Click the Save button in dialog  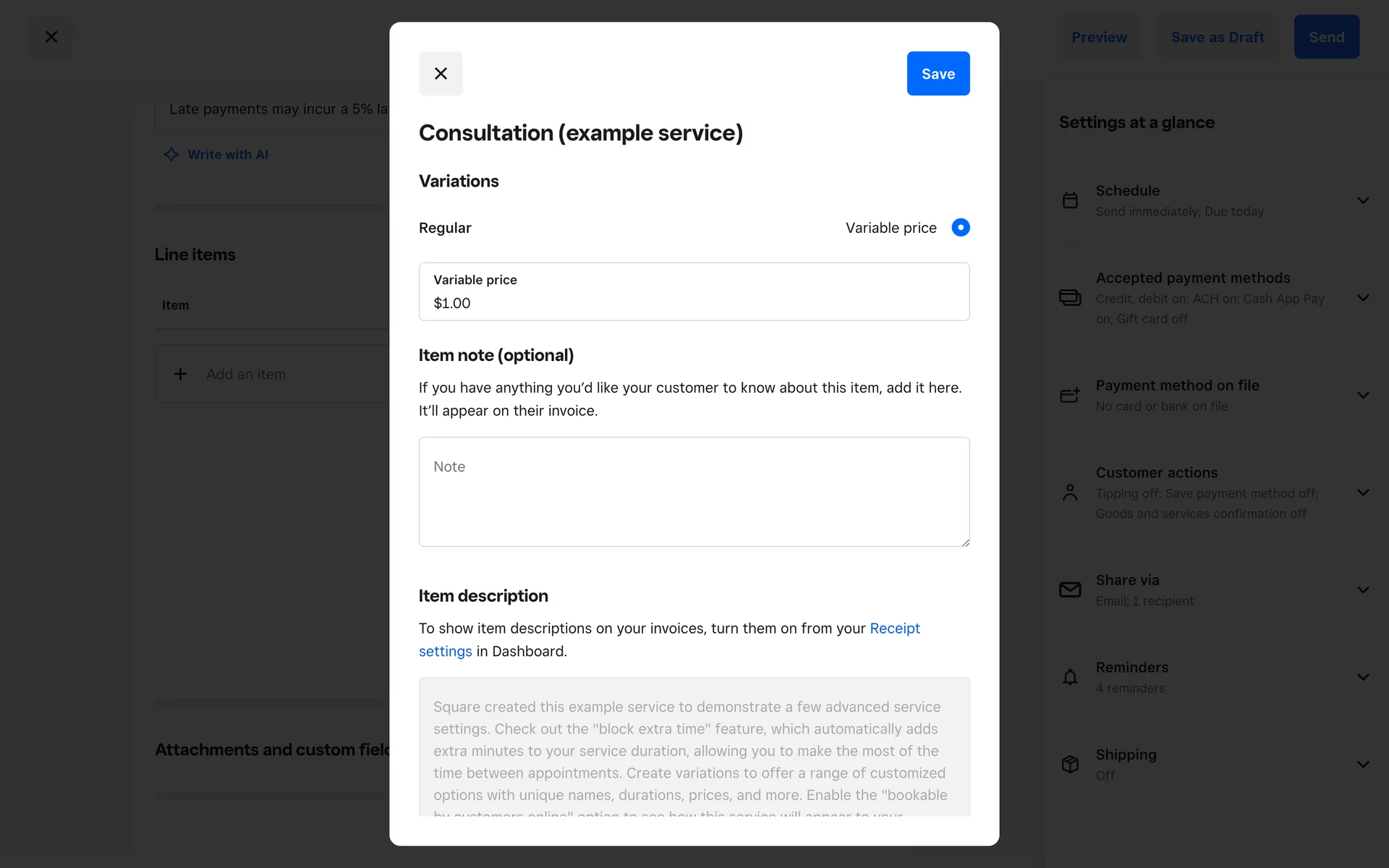(x=938, y=74)
